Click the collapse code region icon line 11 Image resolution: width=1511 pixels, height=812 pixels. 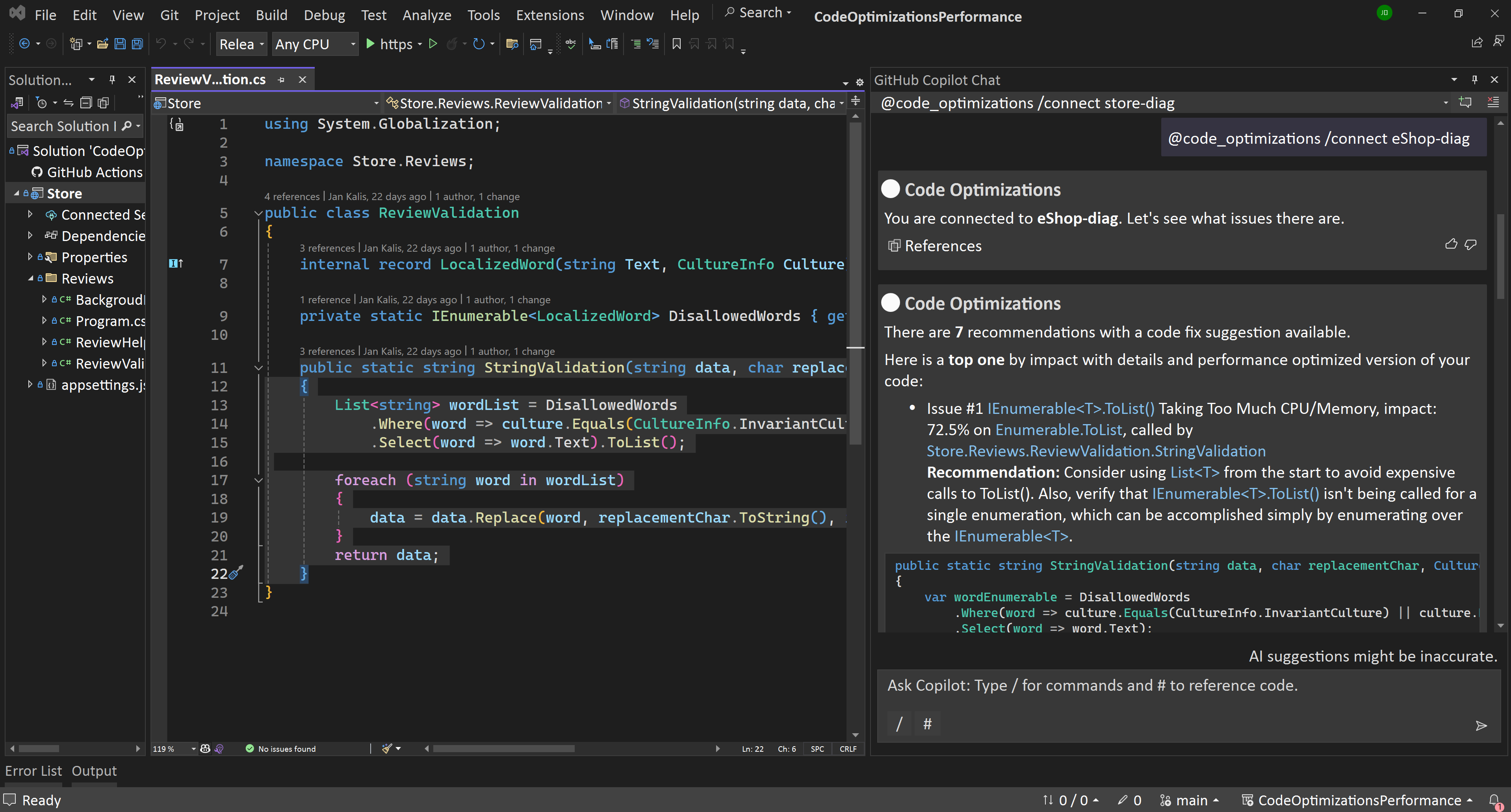(x=258, y=367)
